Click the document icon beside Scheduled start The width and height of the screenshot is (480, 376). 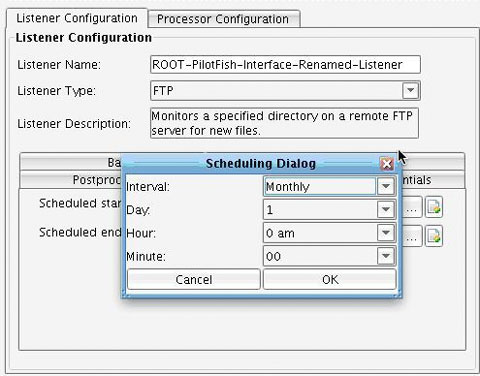point(434,207)
